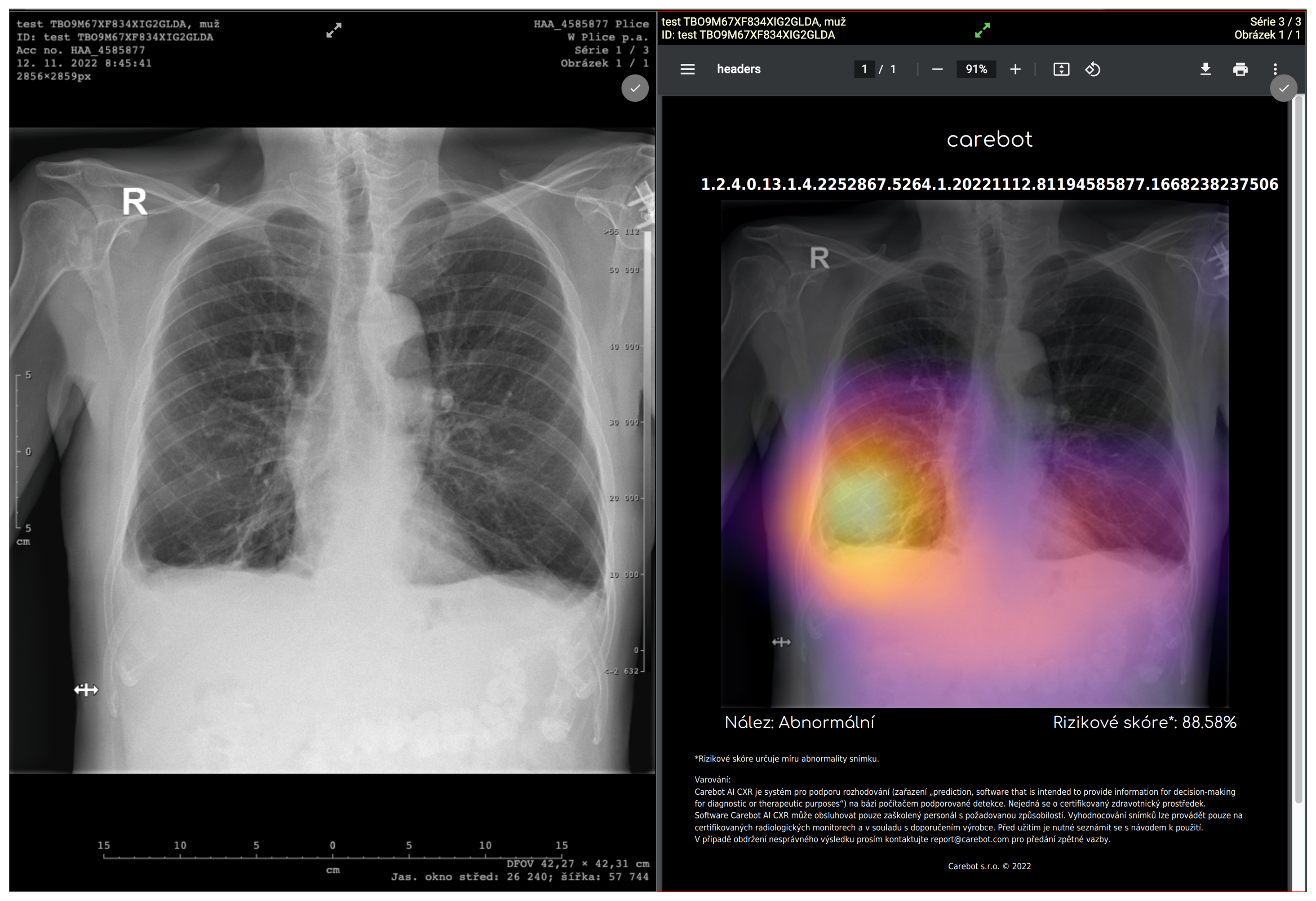Screen dimensions: 1316x901
Task: Print the Carebot report
Action: (1240, 69)
